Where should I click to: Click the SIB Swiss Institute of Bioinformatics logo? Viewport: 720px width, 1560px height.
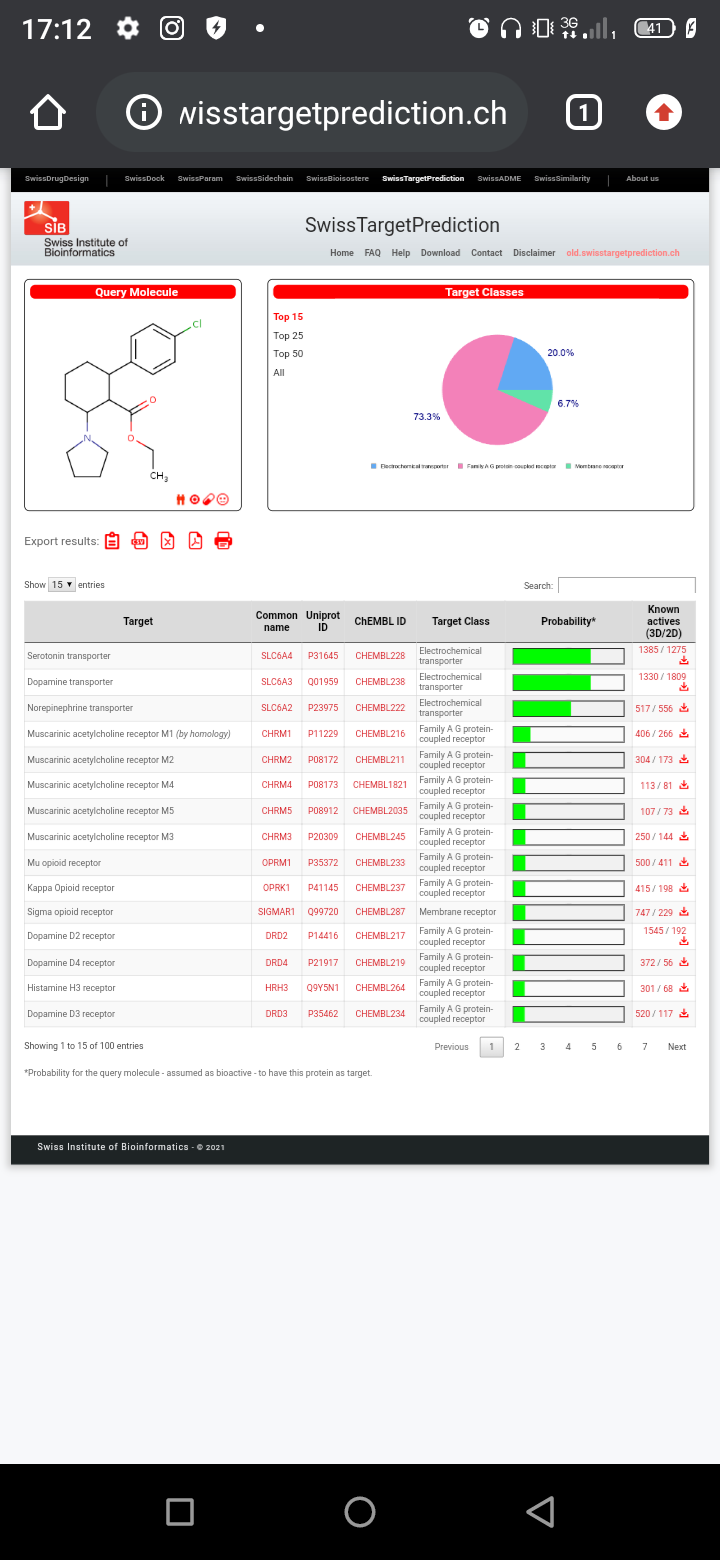tap(76, 229)
